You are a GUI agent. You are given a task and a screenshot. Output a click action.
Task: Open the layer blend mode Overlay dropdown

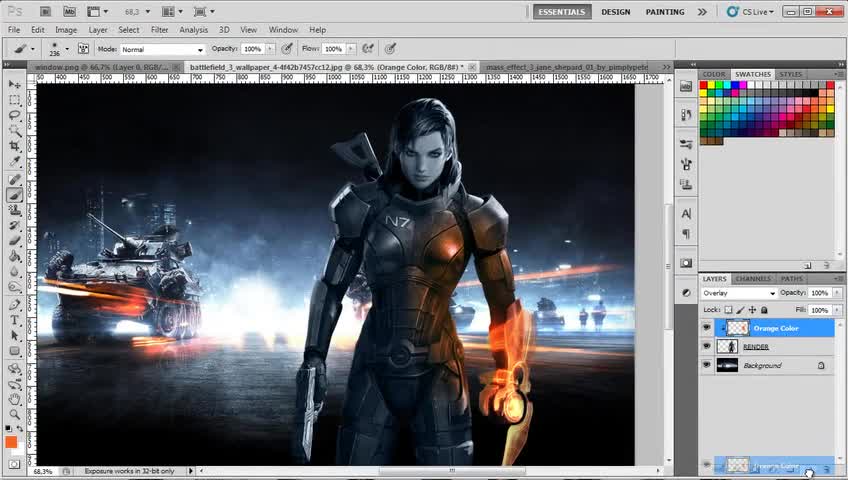[739, 293]
